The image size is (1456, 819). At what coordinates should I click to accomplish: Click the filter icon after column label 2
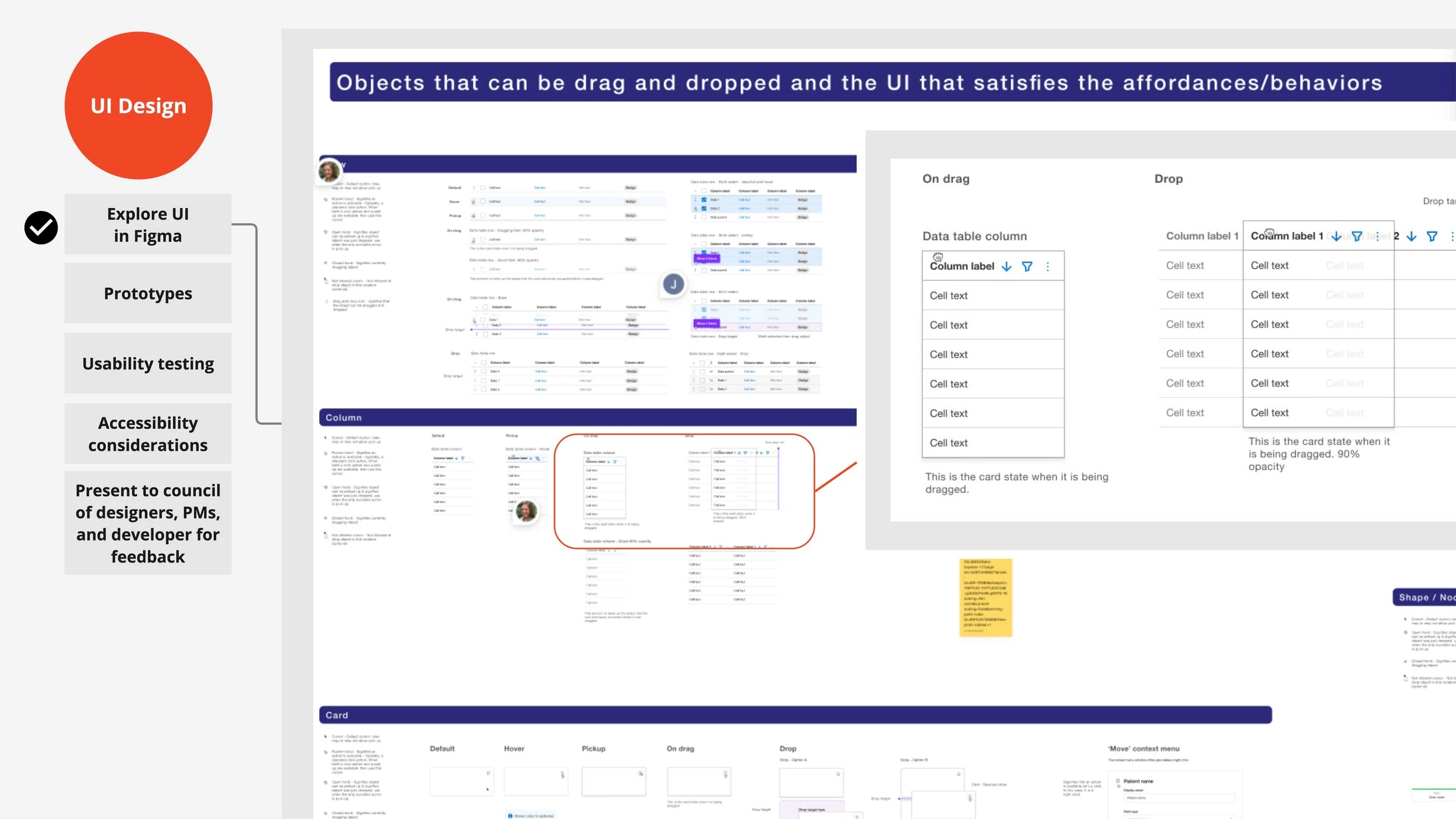tap(1432, 236)
